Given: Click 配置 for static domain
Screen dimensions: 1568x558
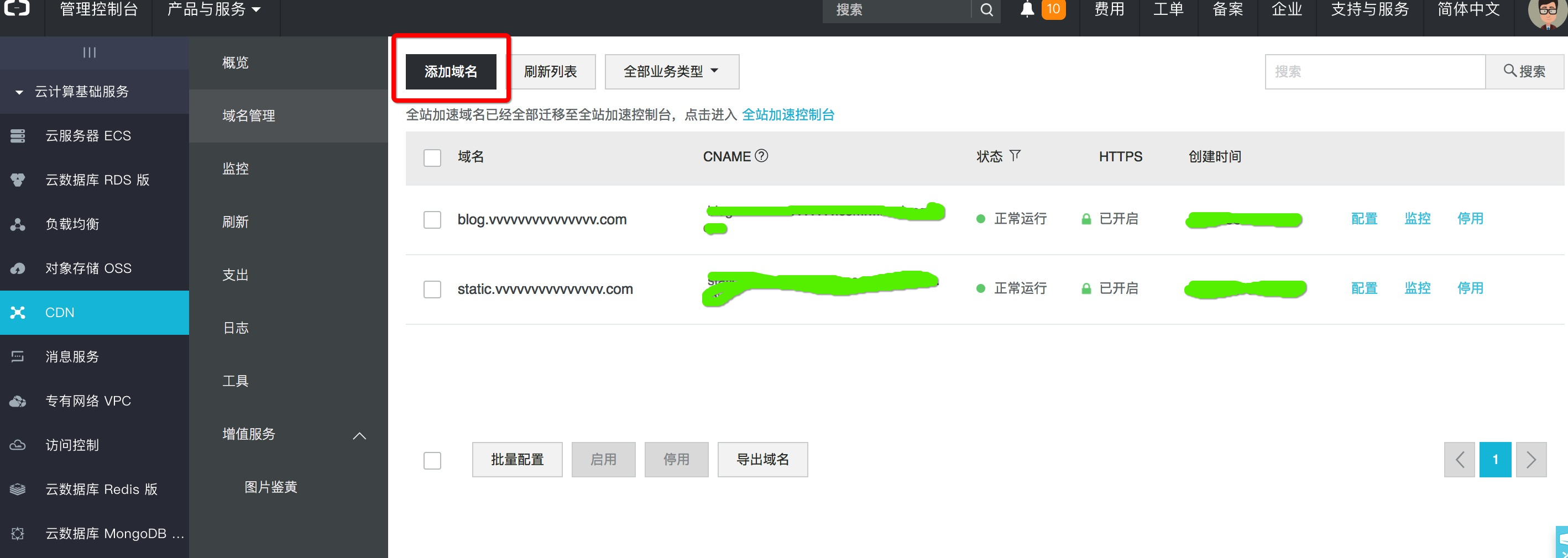Looking at the screenshot, I should coord(1364,288).
